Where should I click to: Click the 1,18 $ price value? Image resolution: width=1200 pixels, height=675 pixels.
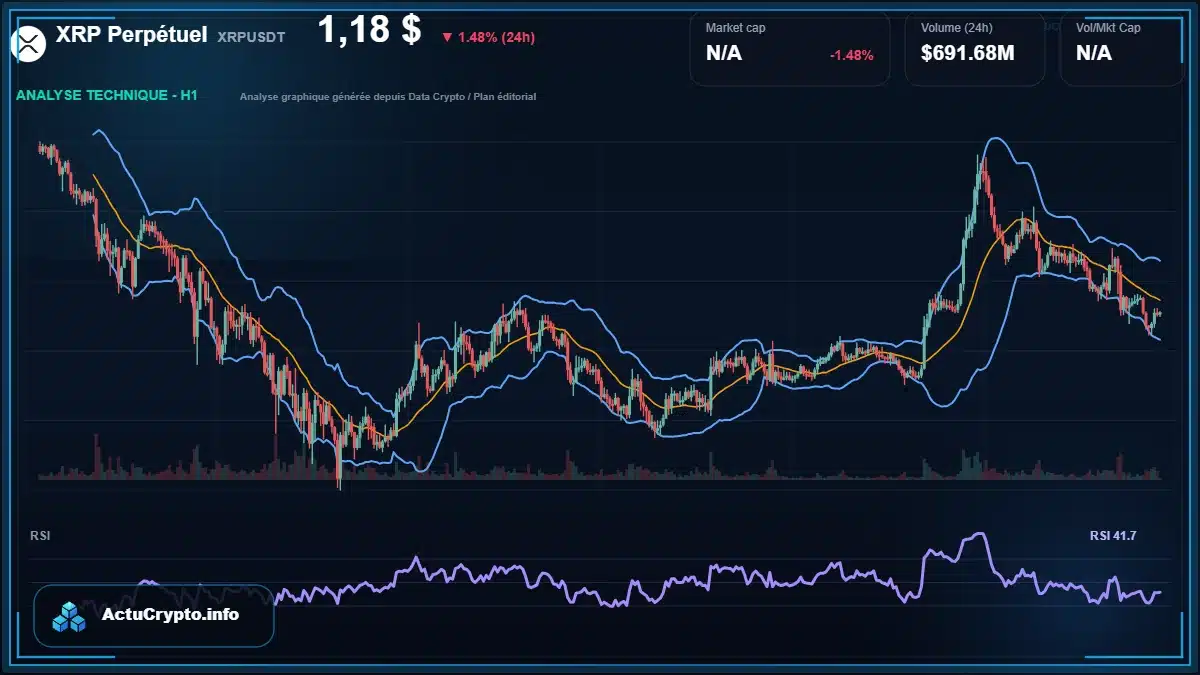click(x=369, y=30)
